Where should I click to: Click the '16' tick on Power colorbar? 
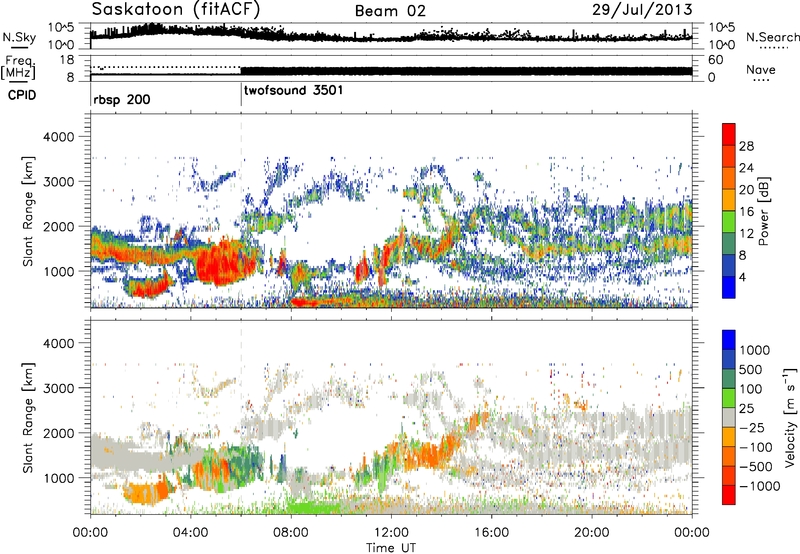click(x=746, y=212)
